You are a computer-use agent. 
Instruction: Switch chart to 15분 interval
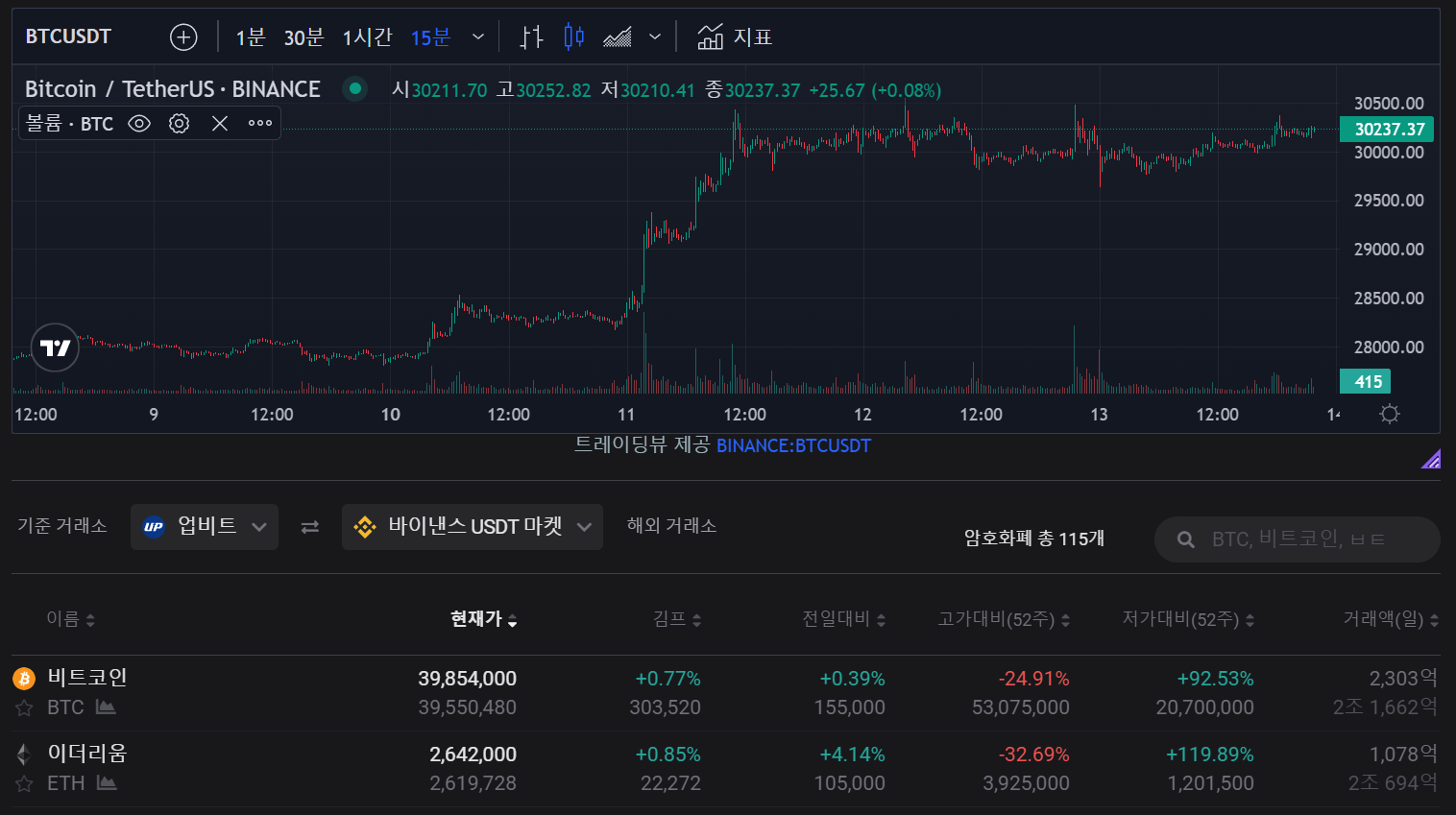(430, 37)
